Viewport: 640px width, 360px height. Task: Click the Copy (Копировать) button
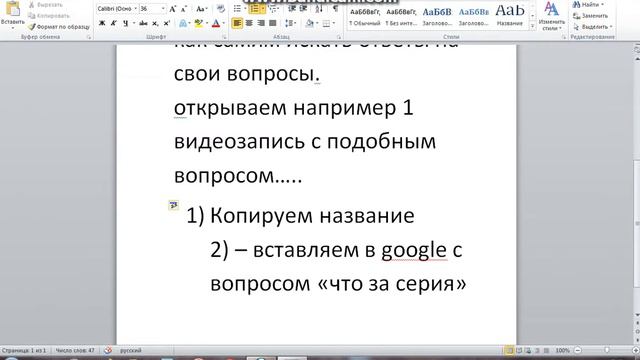pos(48,16)
